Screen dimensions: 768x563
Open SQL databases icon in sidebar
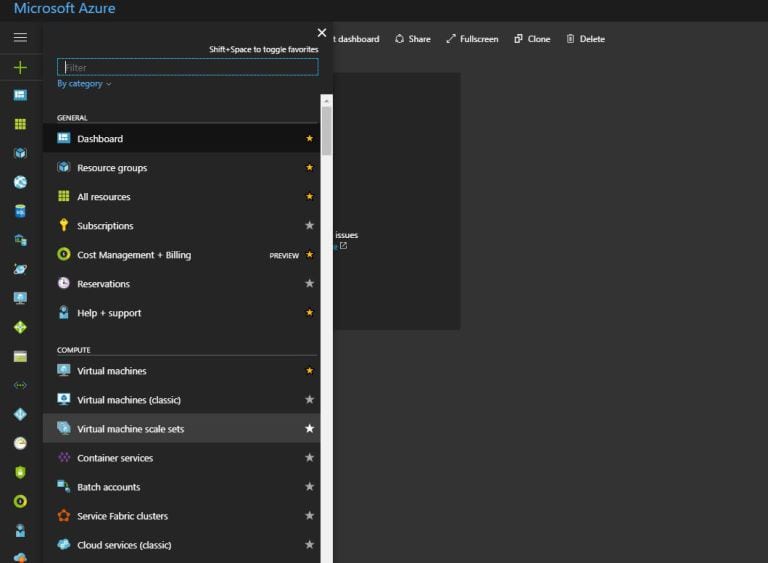click(x=20, y=211)
